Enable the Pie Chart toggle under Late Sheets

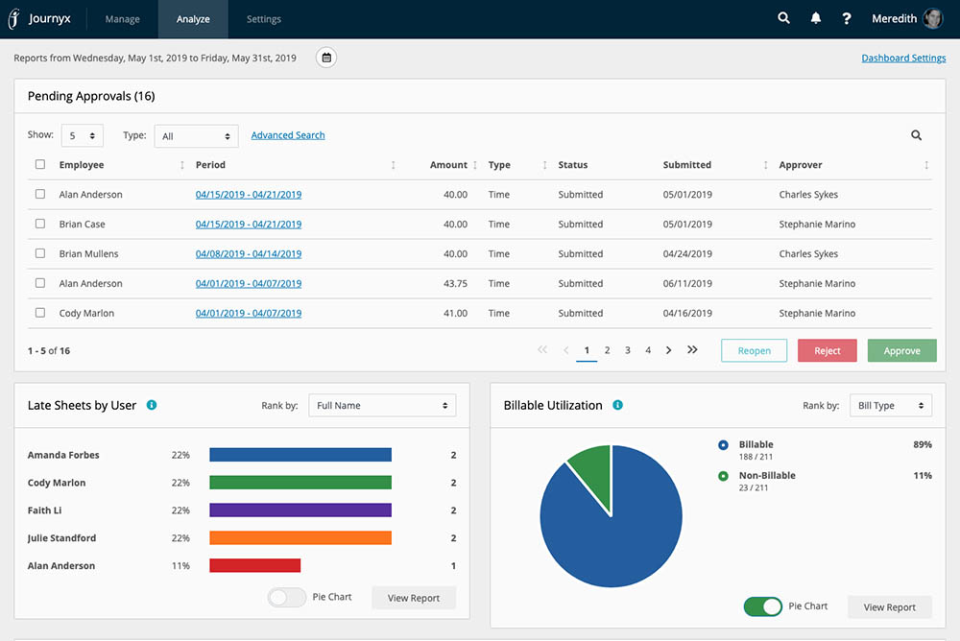tap(286, 597)
